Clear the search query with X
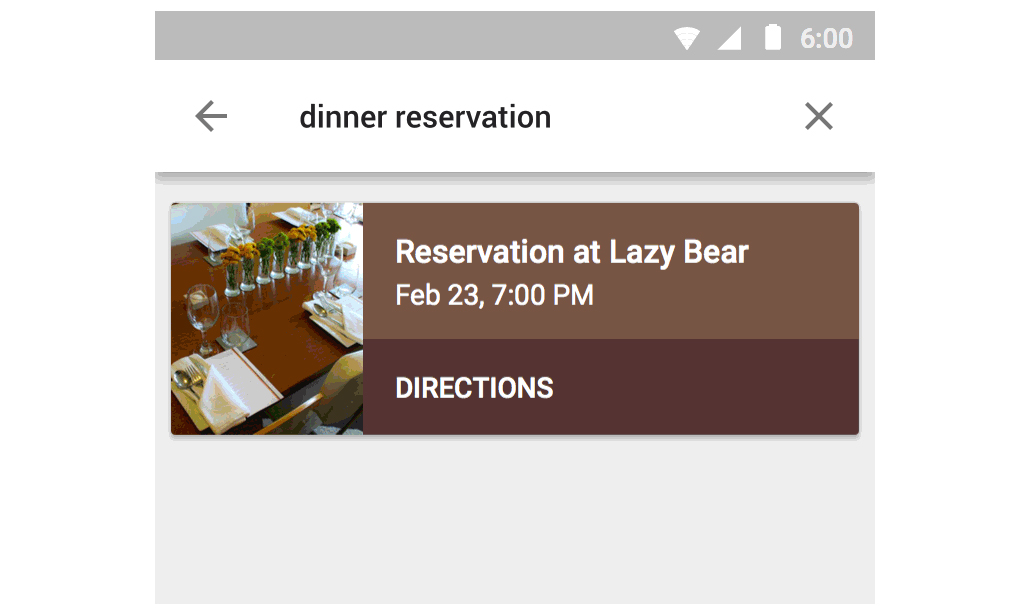Viewport: 1030px width, 615px height. point(818,117)
